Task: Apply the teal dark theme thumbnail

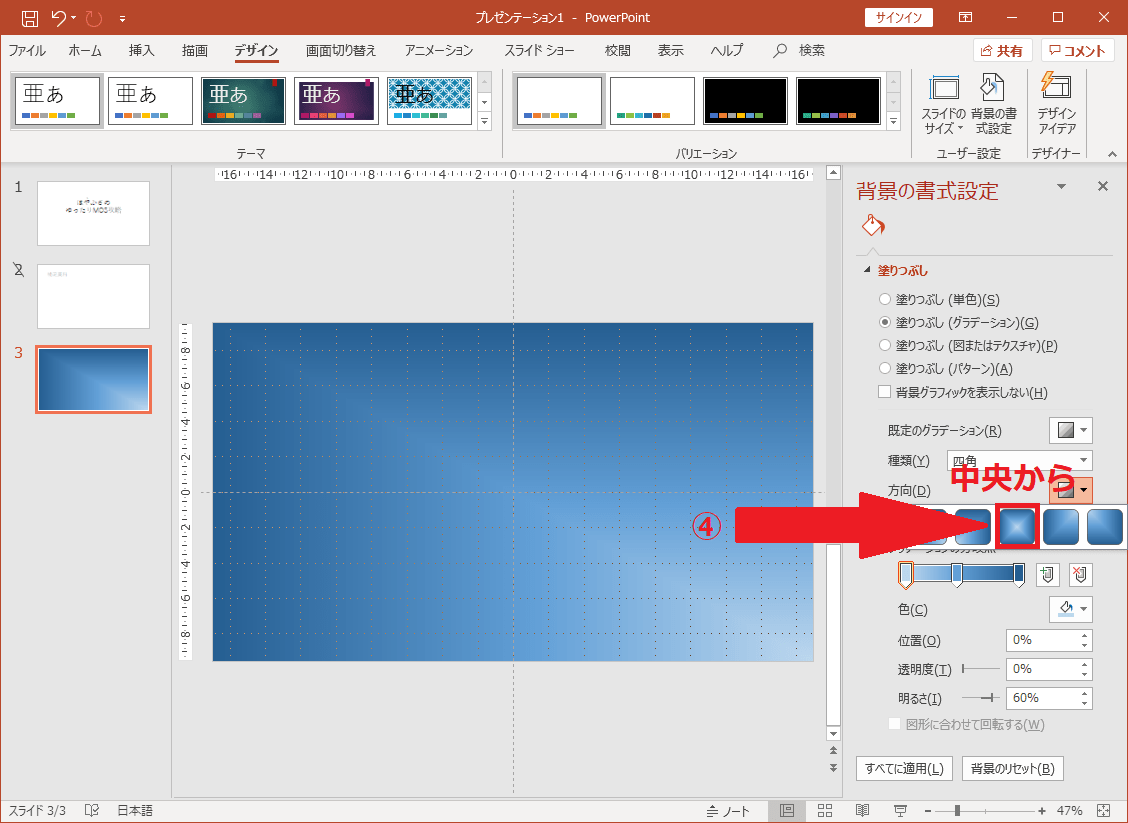Action: click(x=243, y=101)
